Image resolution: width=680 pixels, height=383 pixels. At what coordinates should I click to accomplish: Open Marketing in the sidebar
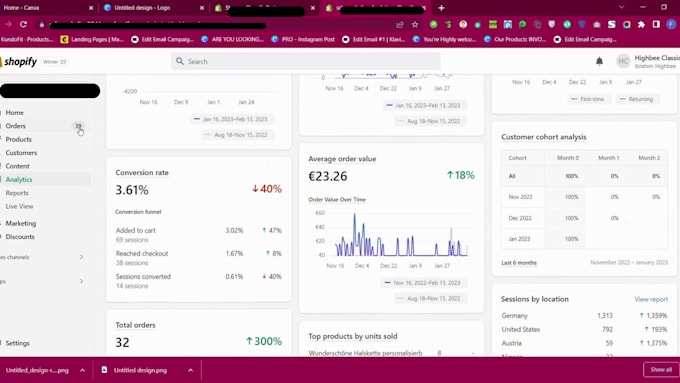(x=21, y=223)
